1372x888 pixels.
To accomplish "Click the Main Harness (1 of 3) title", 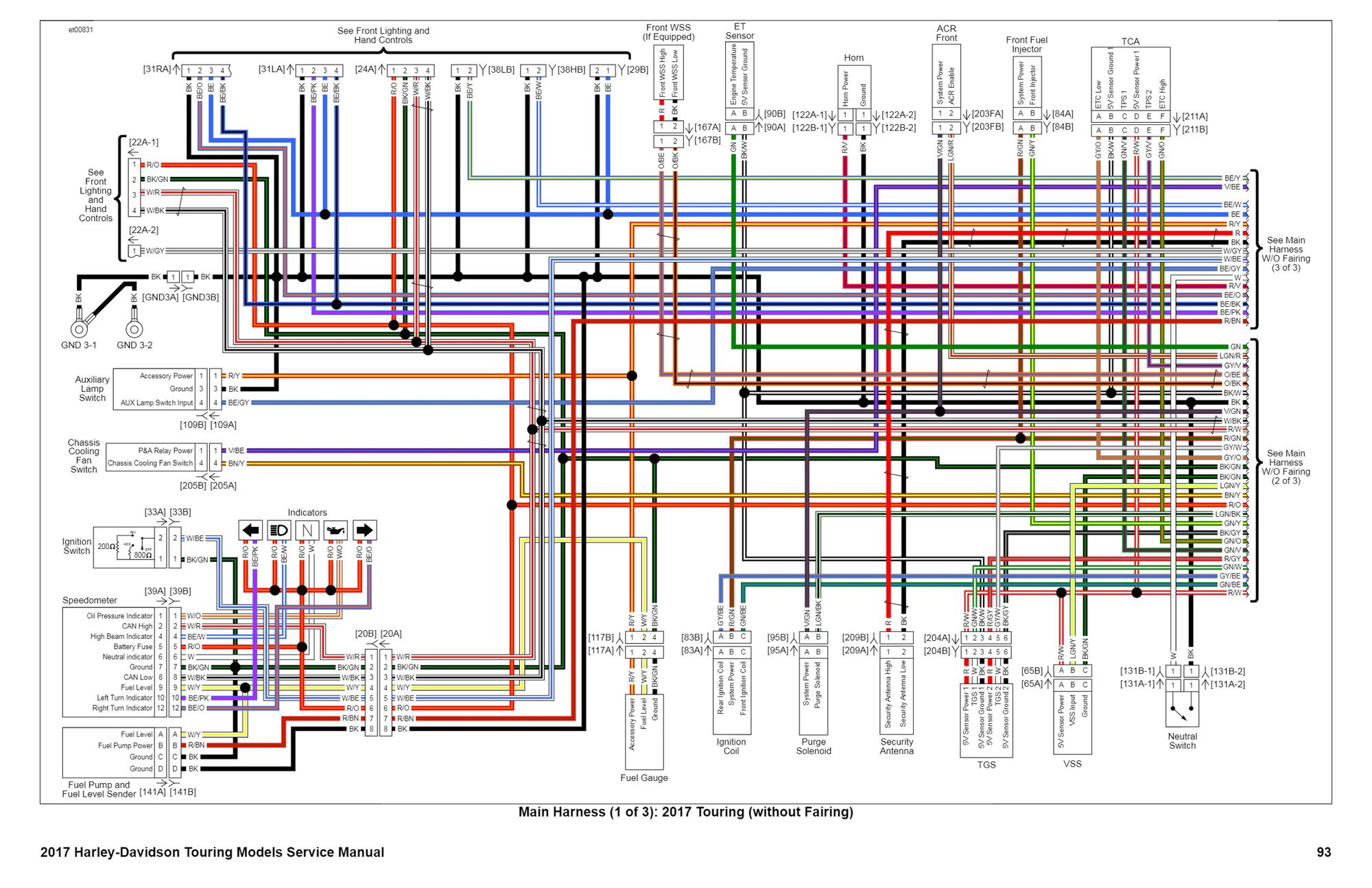I will 685,812.
